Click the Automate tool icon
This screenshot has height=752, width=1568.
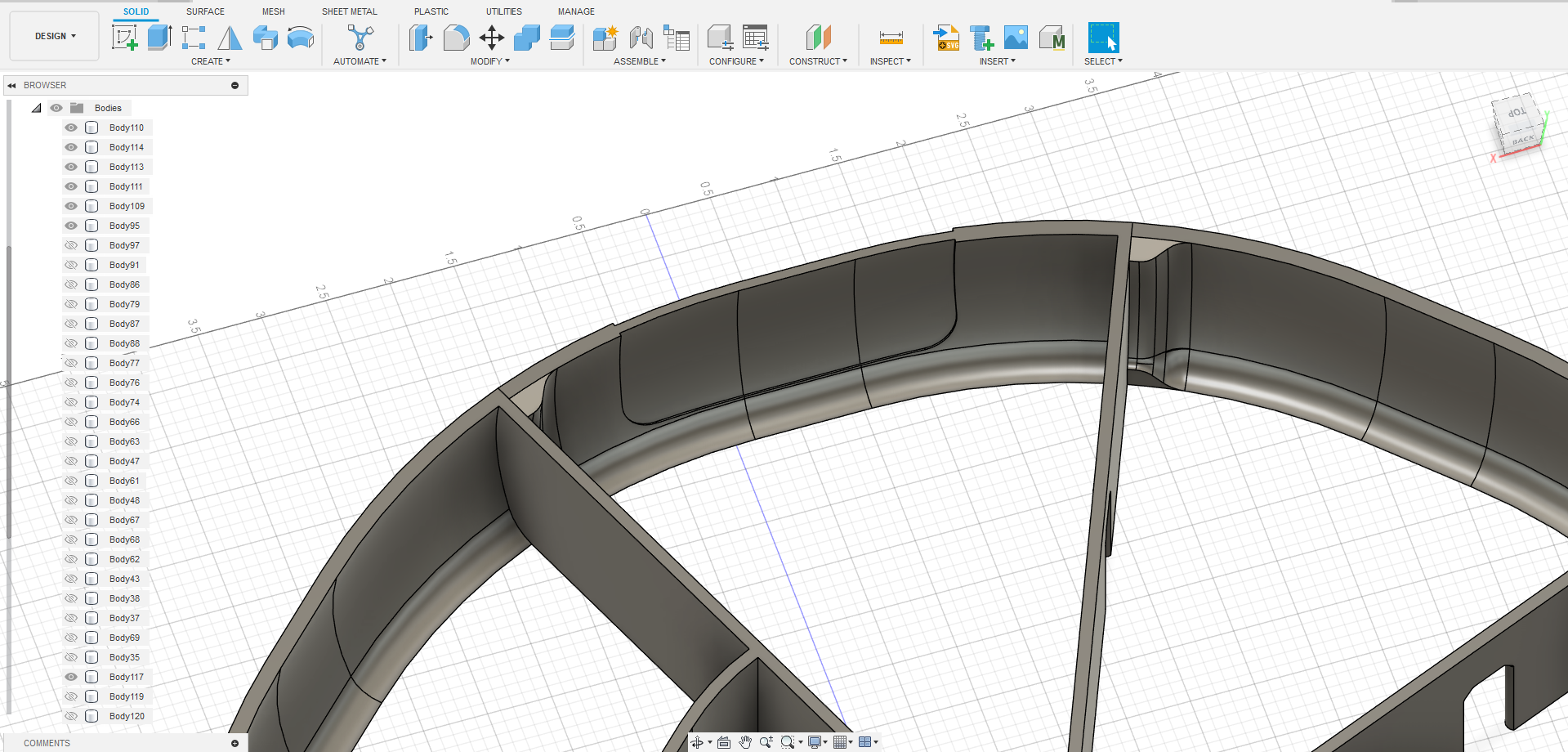pos(360,38)
